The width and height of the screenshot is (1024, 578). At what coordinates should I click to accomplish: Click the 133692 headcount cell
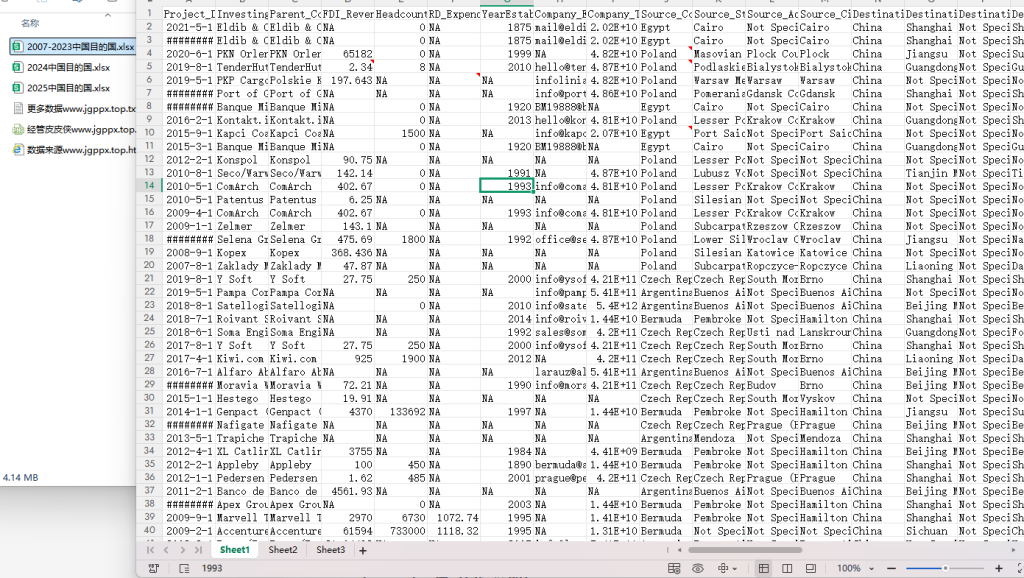[401, 411]
